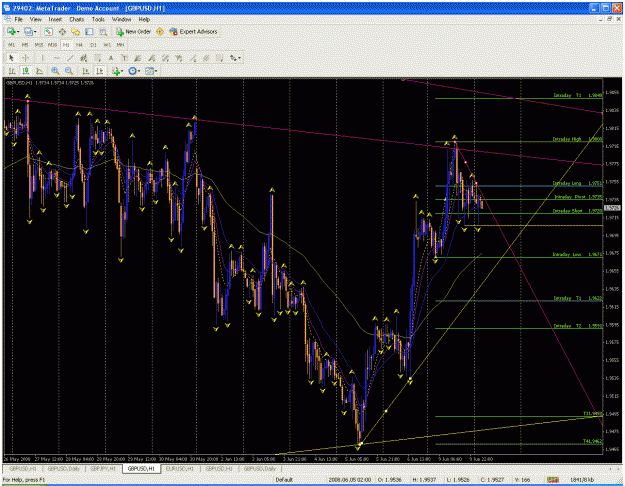The image size is (625, 486).
Task: Expand the Arrows drawing tool dropdown
Action: coord(240,59)
